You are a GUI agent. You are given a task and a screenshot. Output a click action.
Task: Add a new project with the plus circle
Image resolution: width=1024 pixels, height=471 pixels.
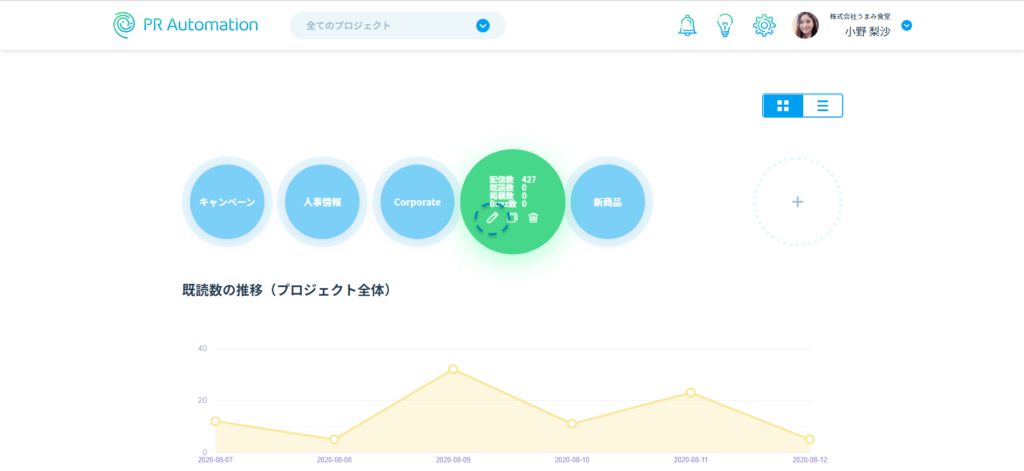click(x=797, y=202)
